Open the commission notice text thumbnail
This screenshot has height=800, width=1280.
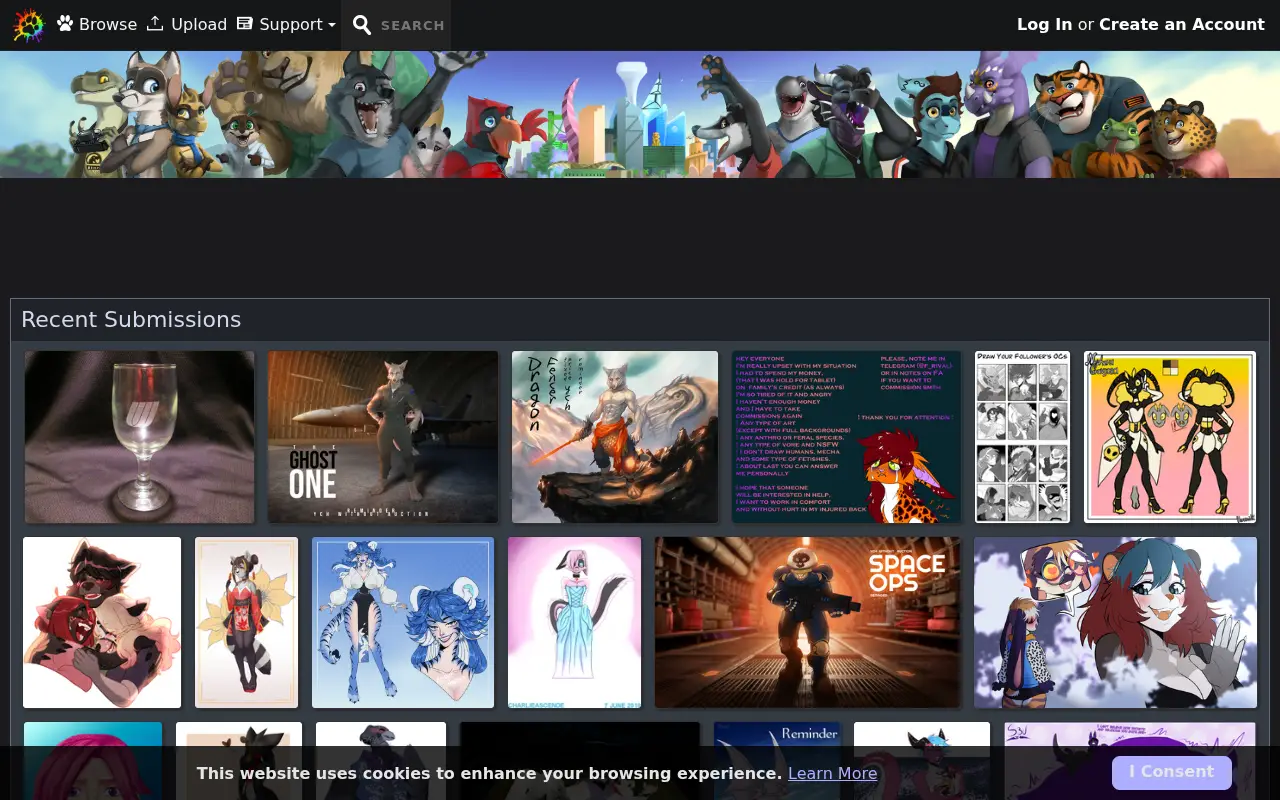(846, 436)
